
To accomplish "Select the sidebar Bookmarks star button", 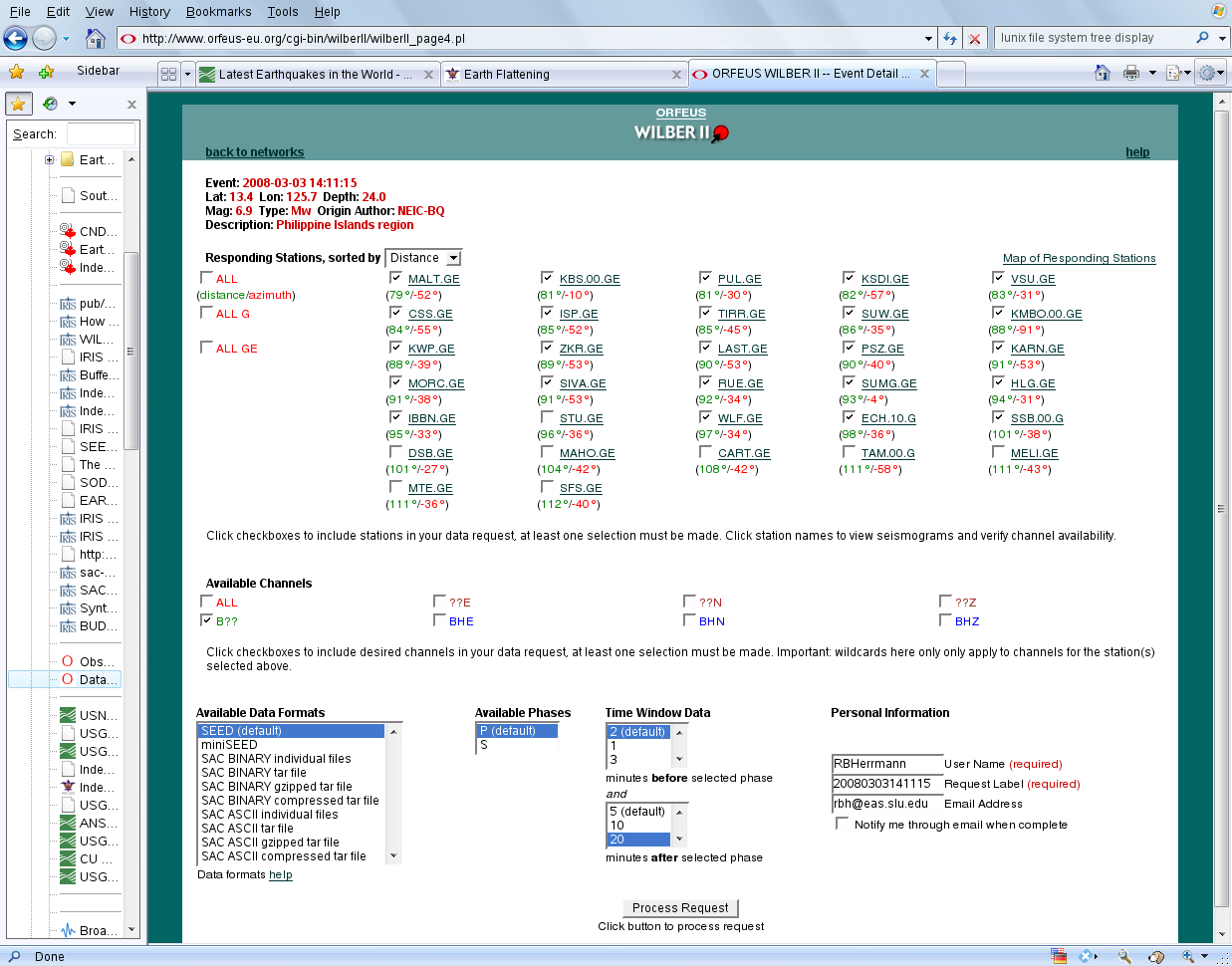I will tap(19, 104).
